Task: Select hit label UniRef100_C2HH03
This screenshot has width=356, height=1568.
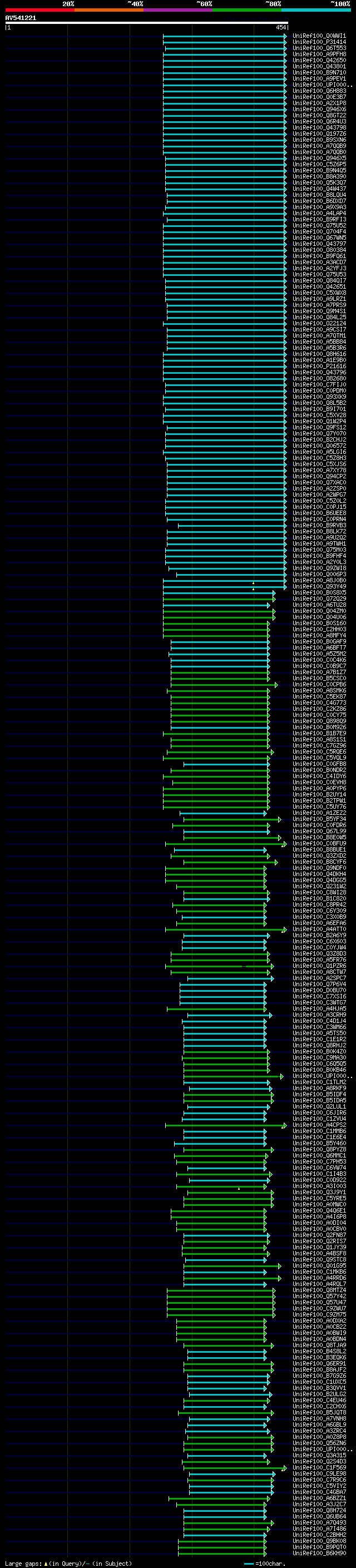Action: pyautogui.click(x=319, y=630)
